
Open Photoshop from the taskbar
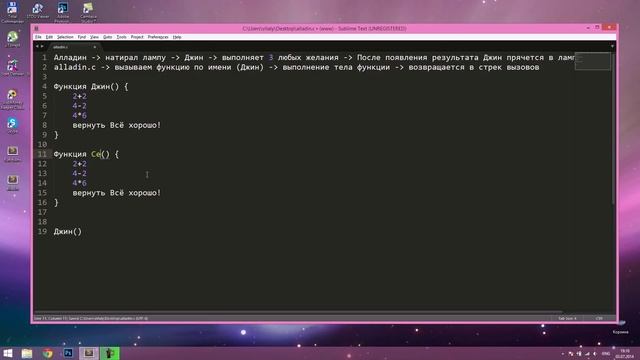(x=68, y=353)
